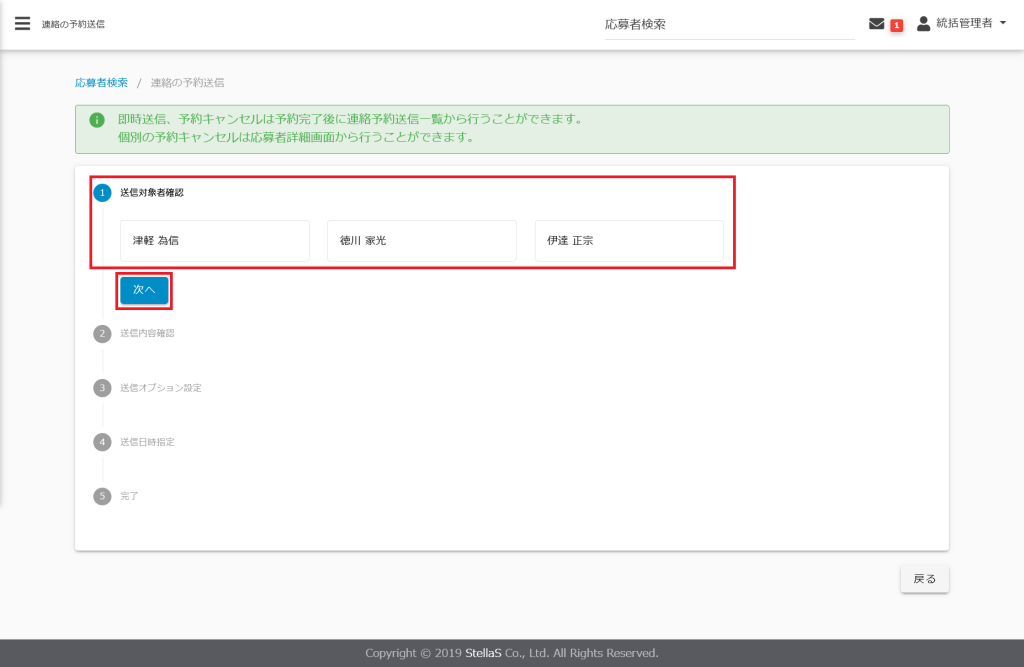Click the user profile silhouette icon
Screen dimensions: 1024x667
point(923,23)
